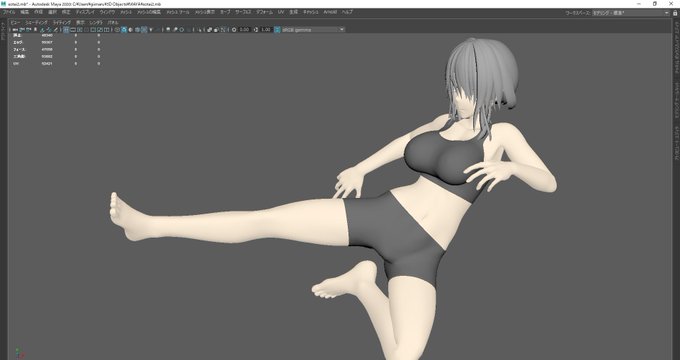Open the ヘルプ (Help) menu
Viewport: 680px width, 360px height.
pyautogui.click(x=347, y=12)
